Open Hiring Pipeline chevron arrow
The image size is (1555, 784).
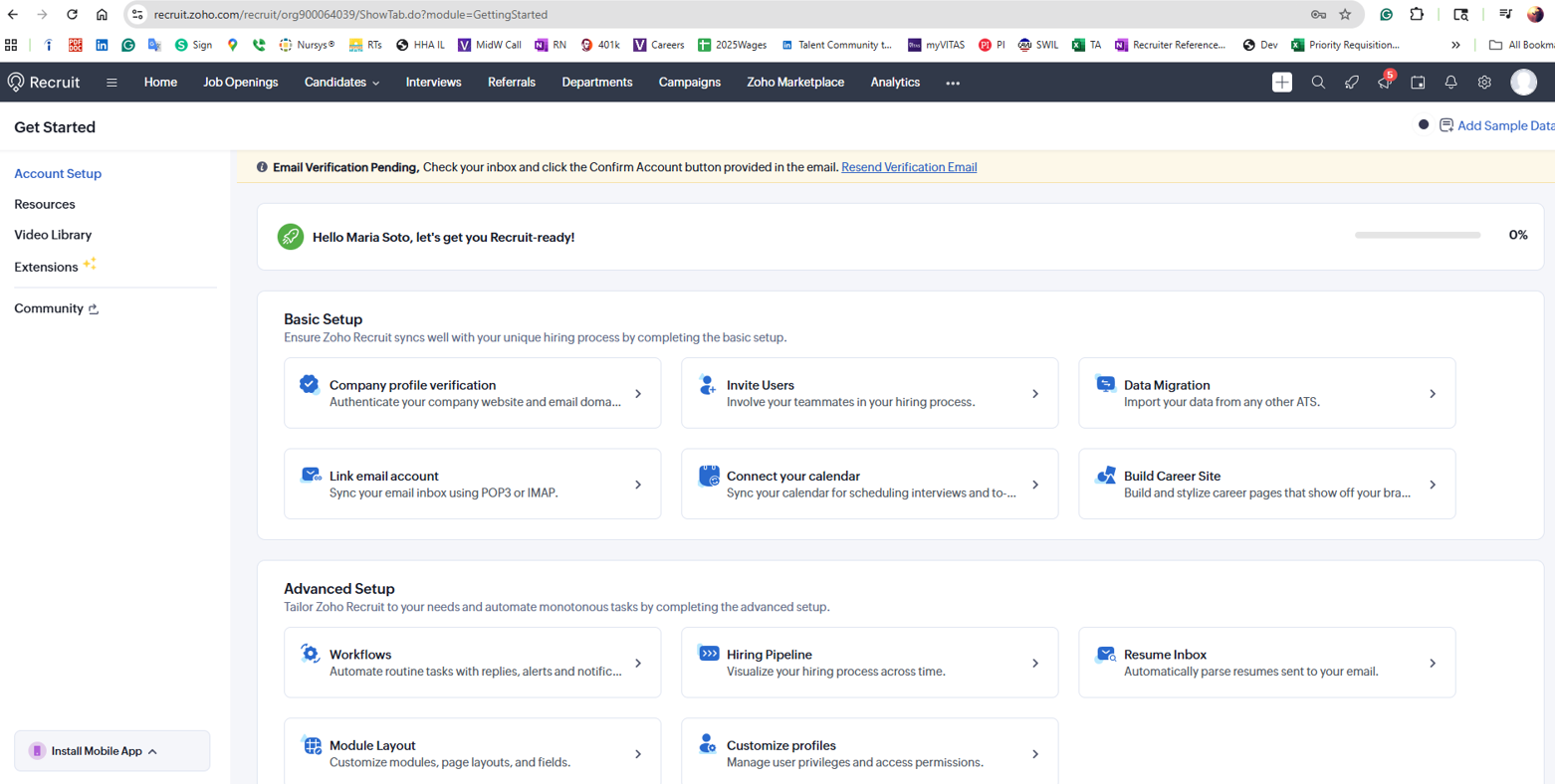[x=1035, y=664]
